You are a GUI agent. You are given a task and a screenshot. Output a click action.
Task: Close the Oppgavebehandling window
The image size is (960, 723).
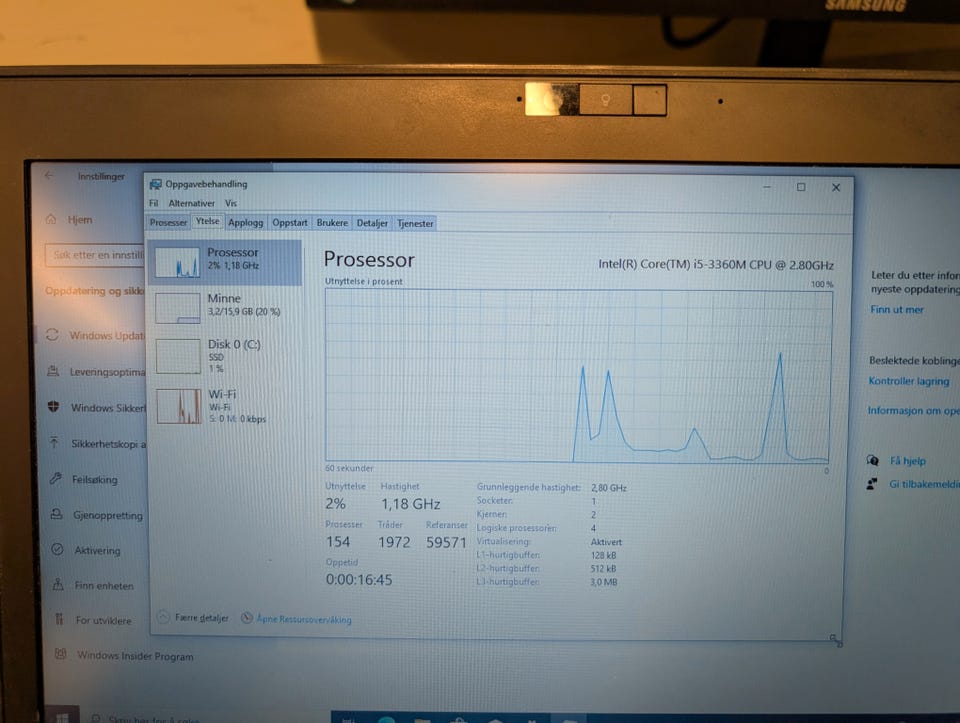836,188
